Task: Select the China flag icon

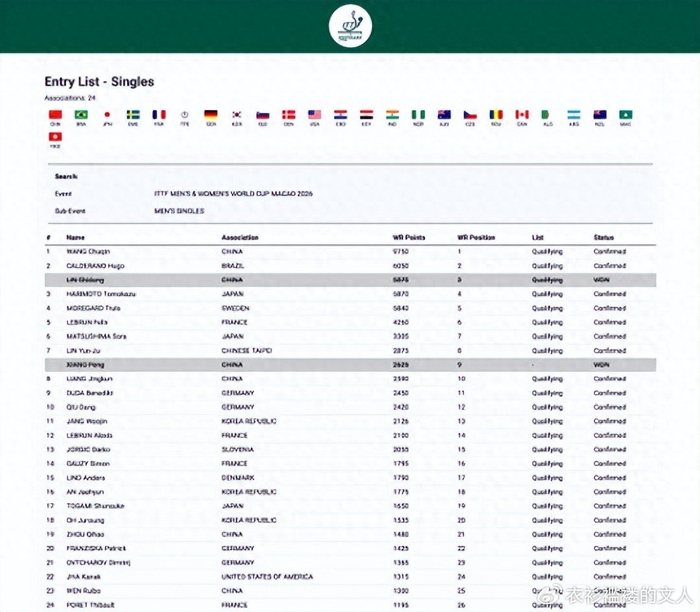Action: click(x=55, y=115)
